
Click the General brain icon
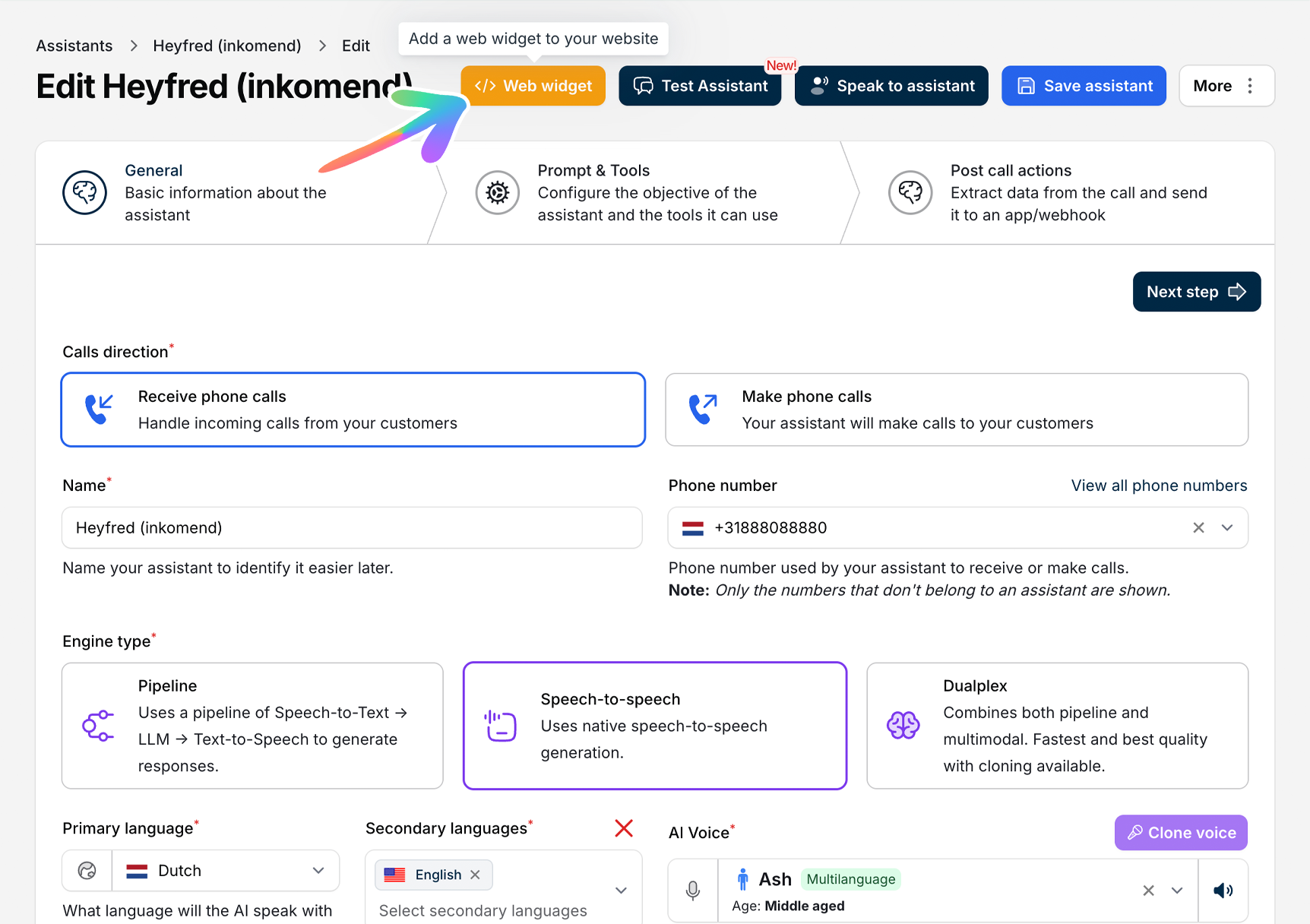point(85,192)
